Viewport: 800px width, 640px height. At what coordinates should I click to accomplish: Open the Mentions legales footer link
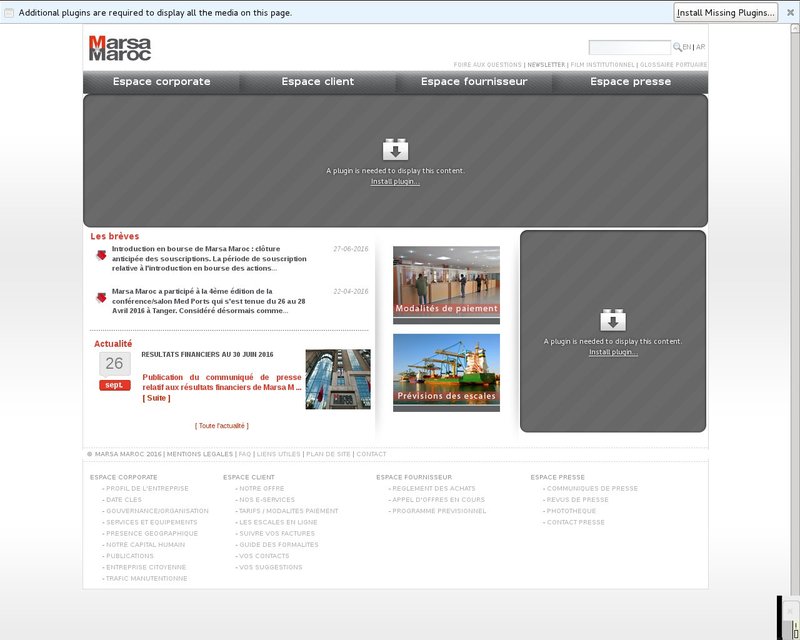[199, 454]
